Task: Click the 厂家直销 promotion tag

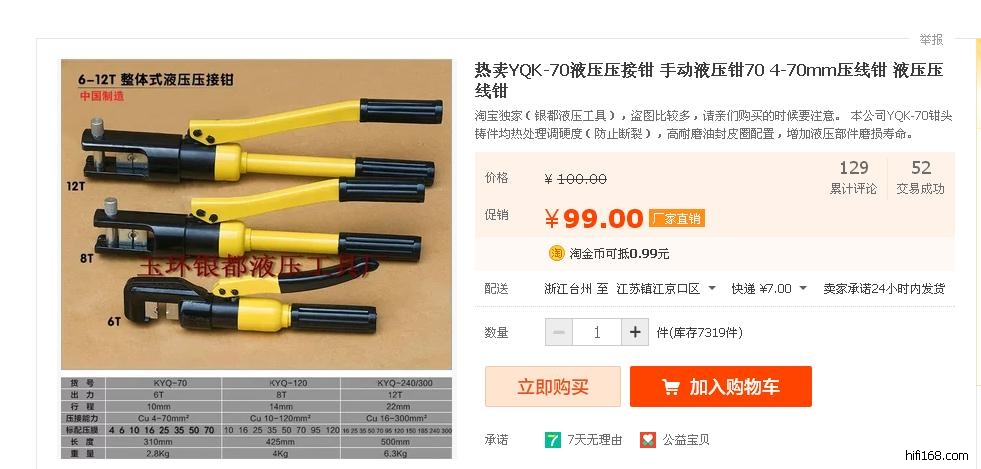Action: (677, 218)
